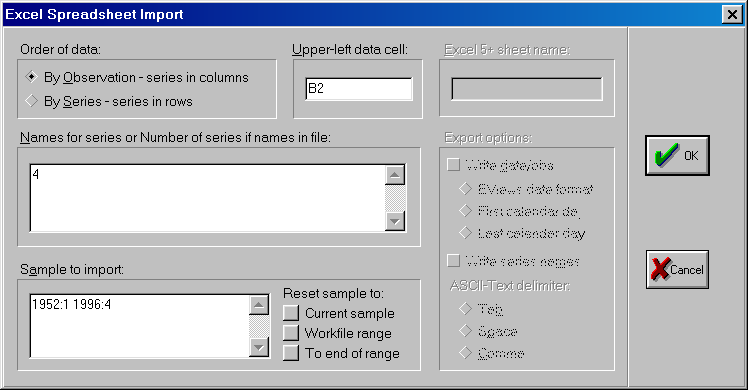Check the To end of range box
The height and width of the screenshot is (390, 748).
pos(291,353)
